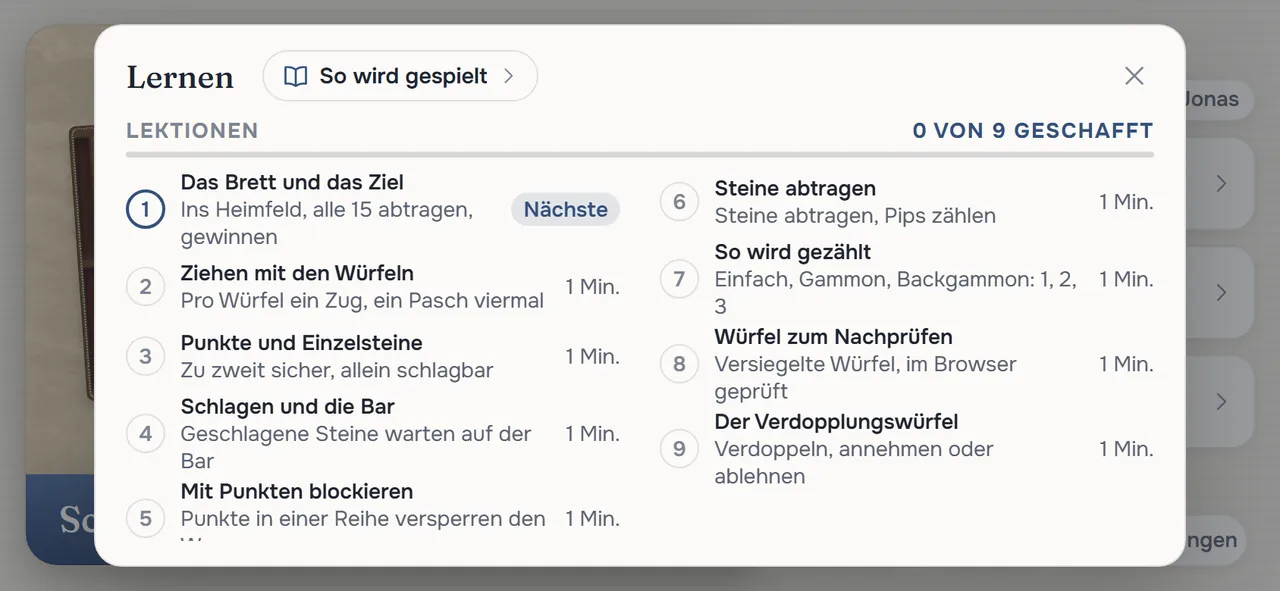Open lesson Der Verdopplungswürfel
The image size is (1280, 591).
click(907, 449)
